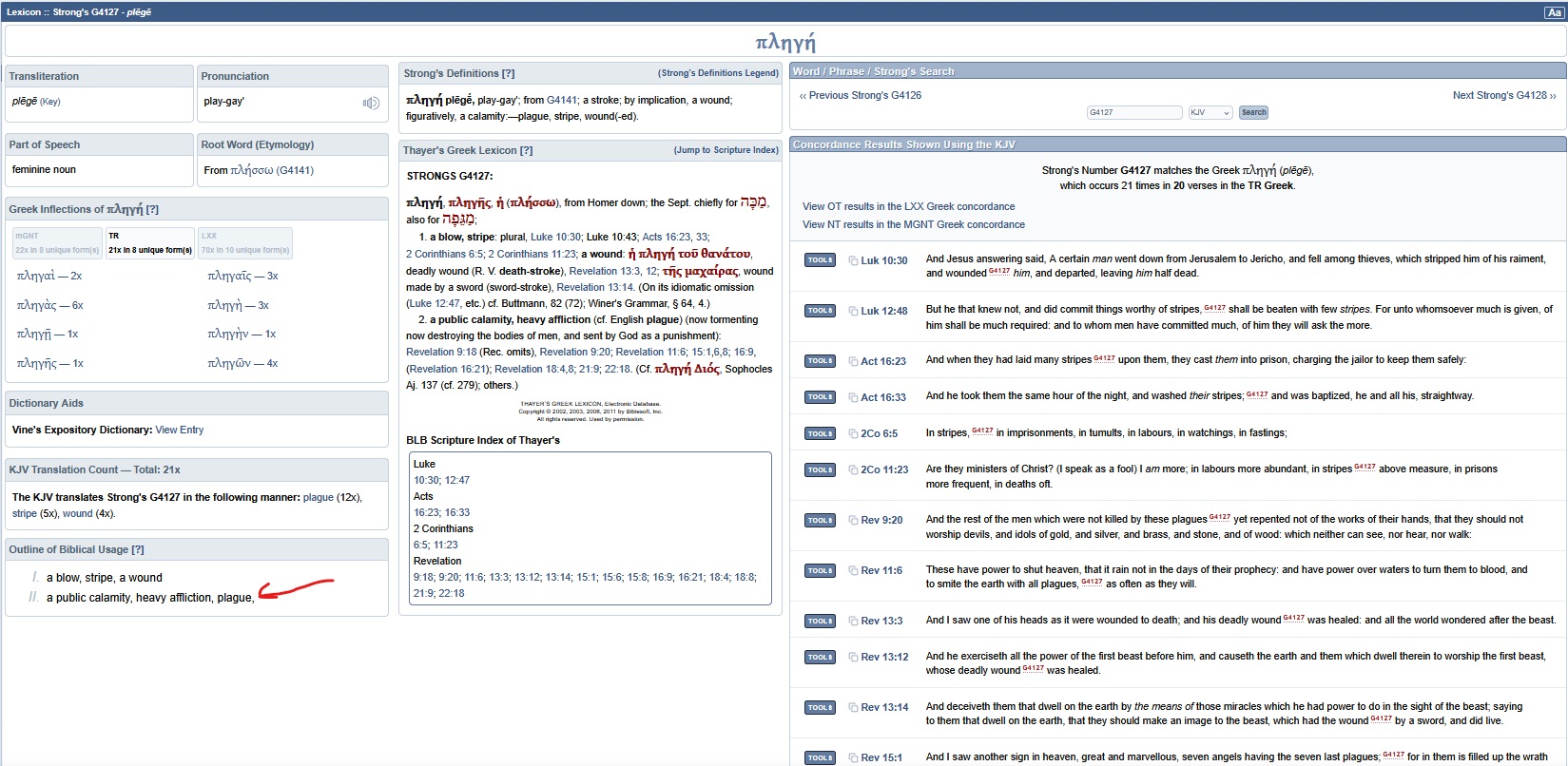Open View OT results in LXX concordance
Viewport: 1568px width, 766px height.
[x=908, y=206]
